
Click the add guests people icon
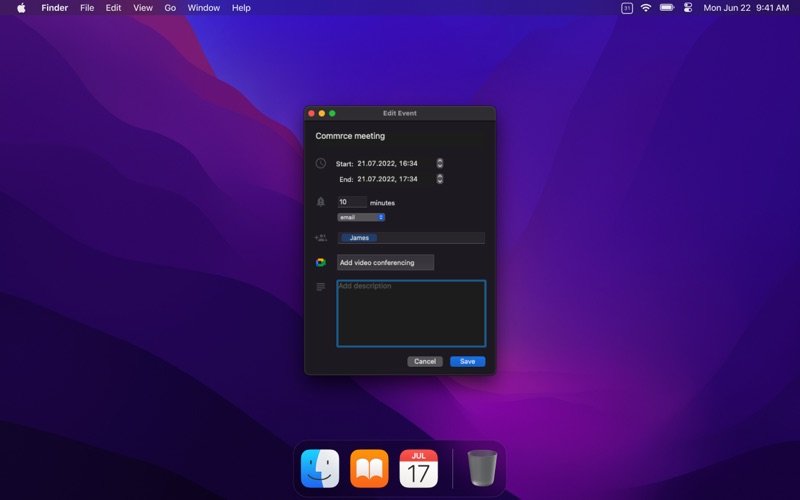coord(320,238)
